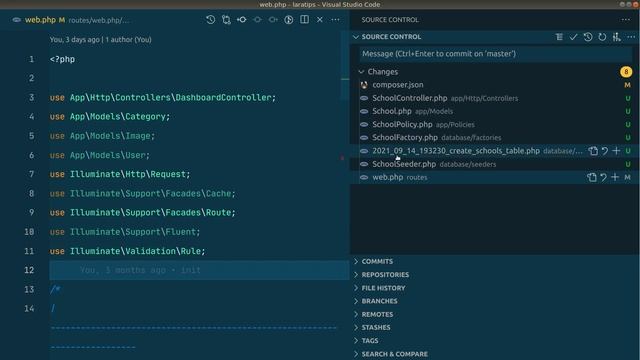Open web.php file via its row icon

tap(592, 177)
